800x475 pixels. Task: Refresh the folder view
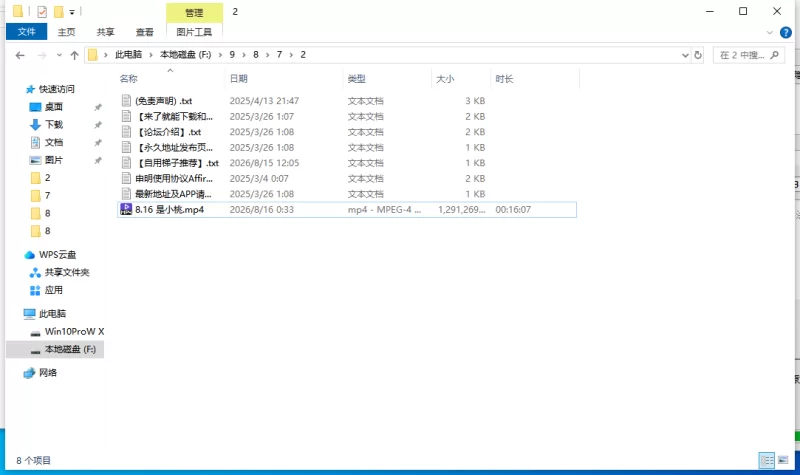[x=698, y=55]
